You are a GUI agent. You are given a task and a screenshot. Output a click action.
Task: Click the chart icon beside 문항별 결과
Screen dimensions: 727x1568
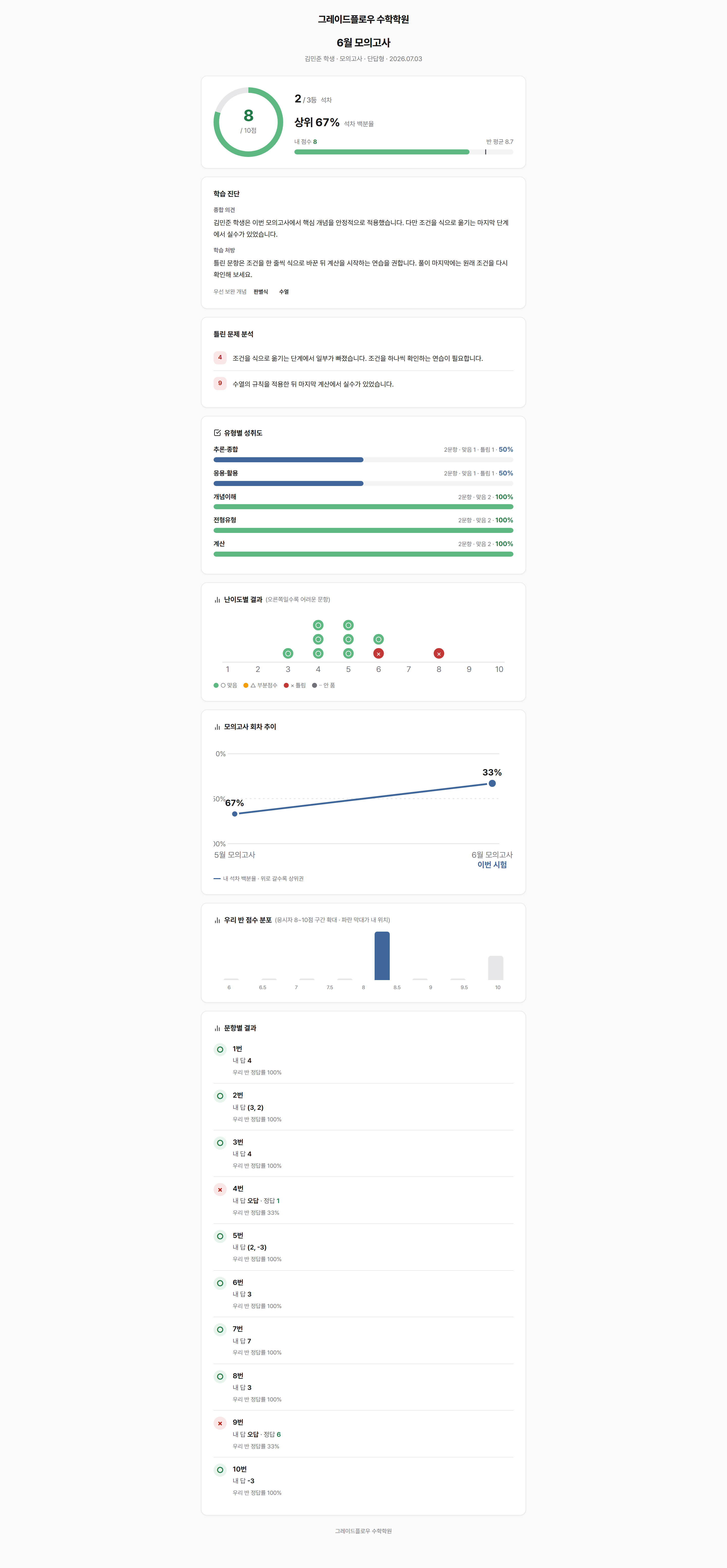click(x=217, y=1028)
